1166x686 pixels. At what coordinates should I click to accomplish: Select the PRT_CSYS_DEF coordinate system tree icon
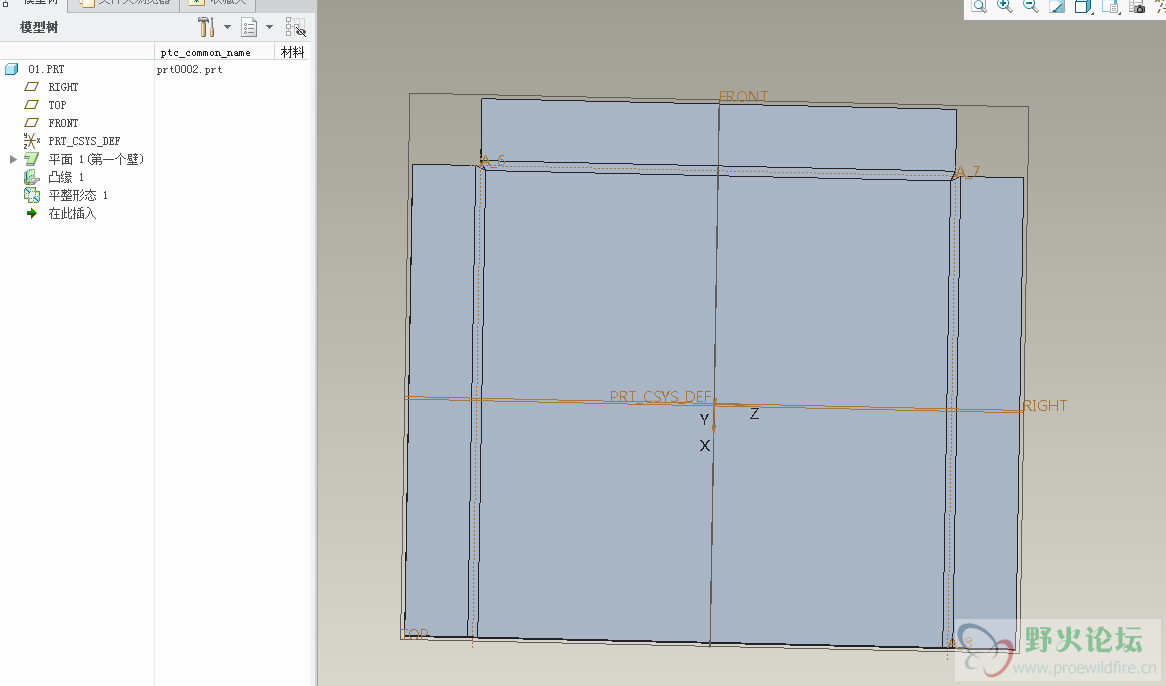(x=32, y=140)
